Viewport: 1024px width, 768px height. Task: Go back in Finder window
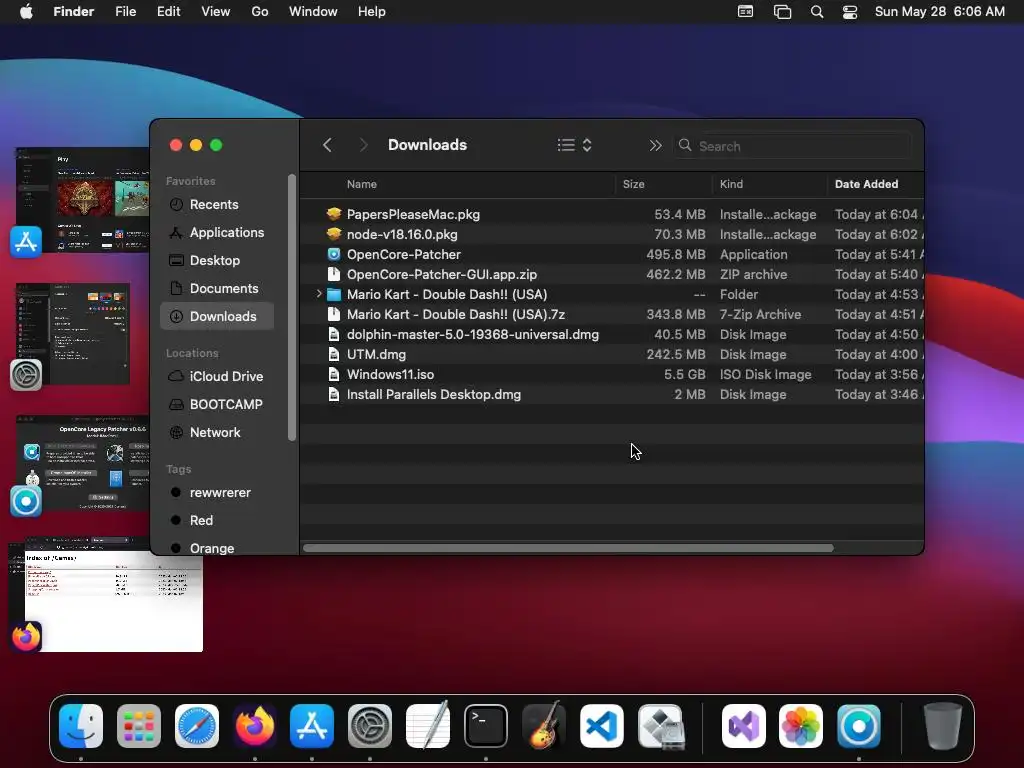pyautogui.click(x=327, y=145)
